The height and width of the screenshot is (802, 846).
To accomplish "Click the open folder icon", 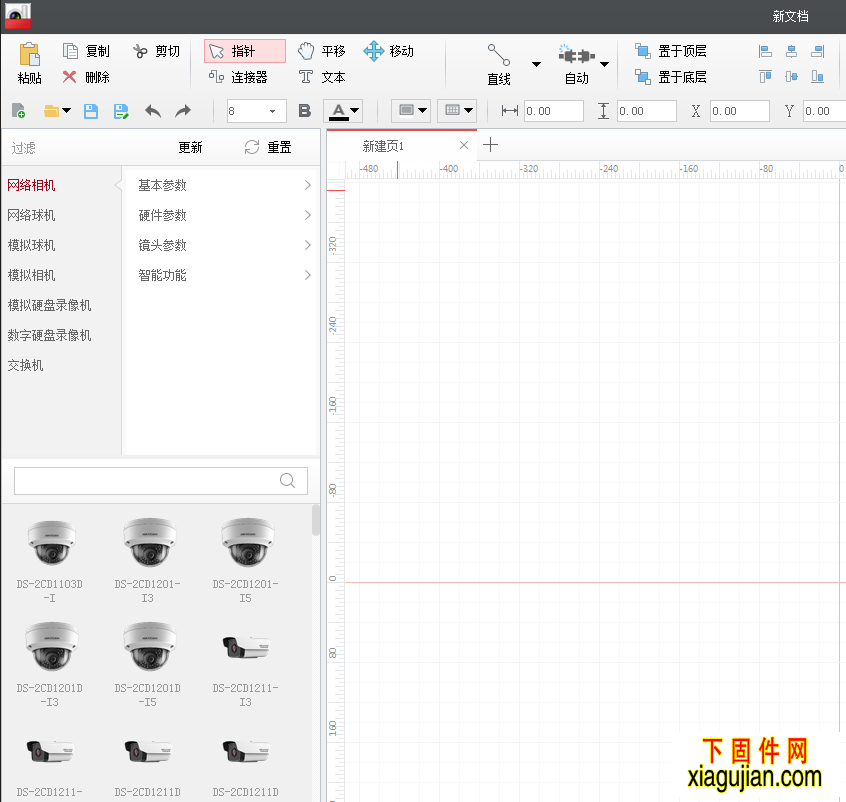I will tap(51, 111).
